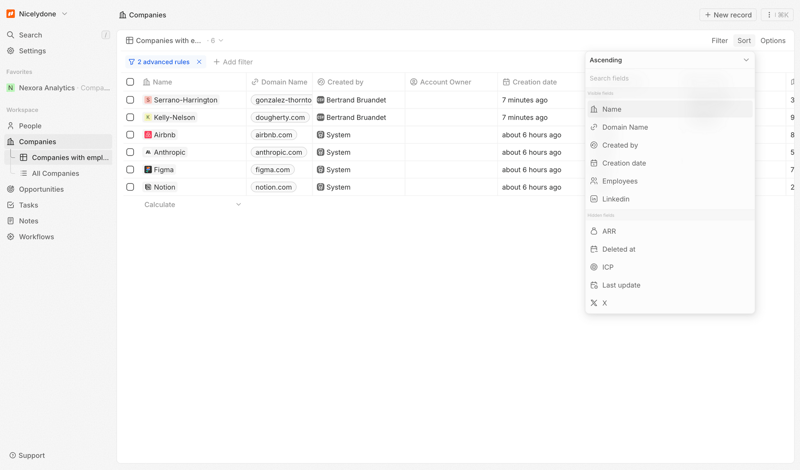Click the Filter button
This screenshot has height=470, width=800.
[719, 40]
